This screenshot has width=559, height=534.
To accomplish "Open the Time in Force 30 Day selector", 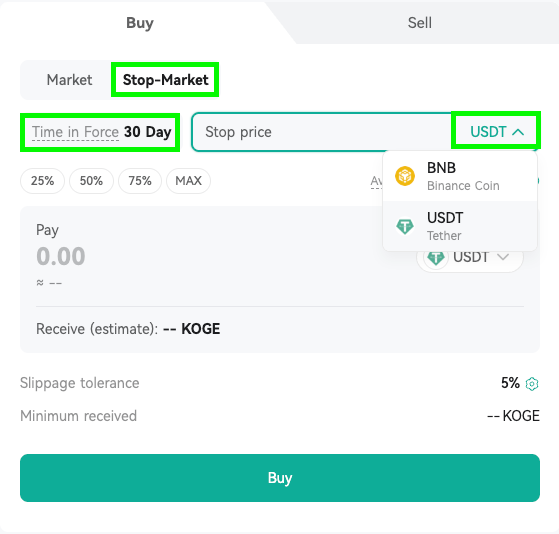I will tap(101, 132).
